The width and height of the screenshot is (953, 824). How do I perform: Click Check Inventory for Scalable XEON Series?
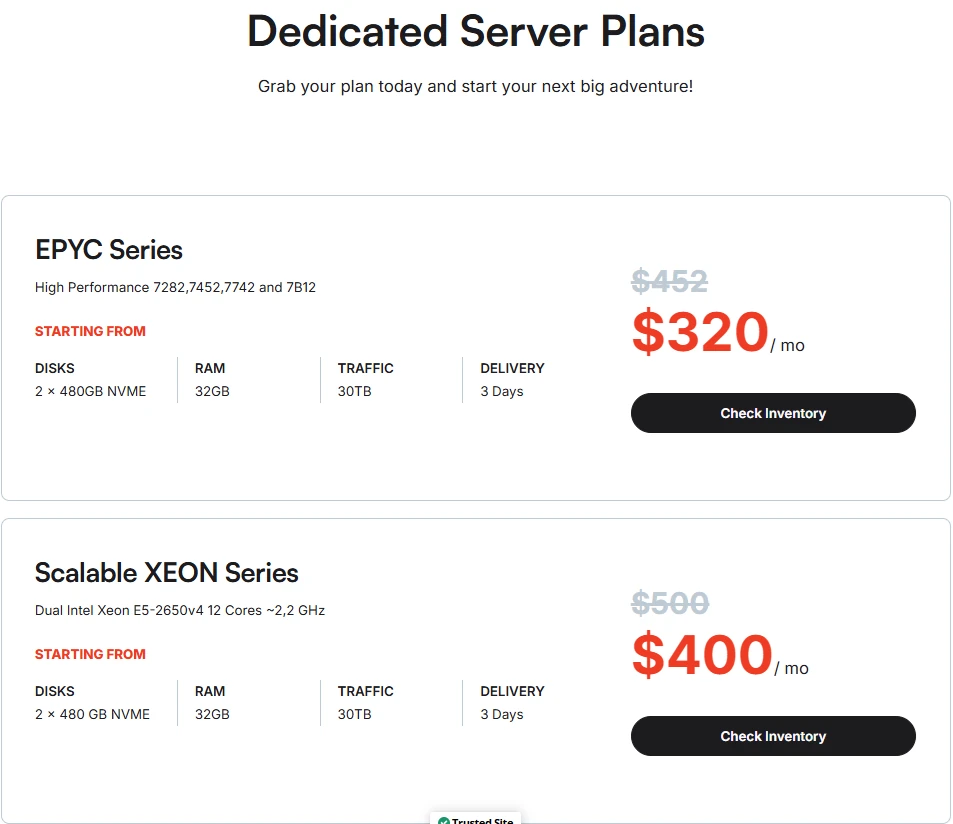pos(773,736)
